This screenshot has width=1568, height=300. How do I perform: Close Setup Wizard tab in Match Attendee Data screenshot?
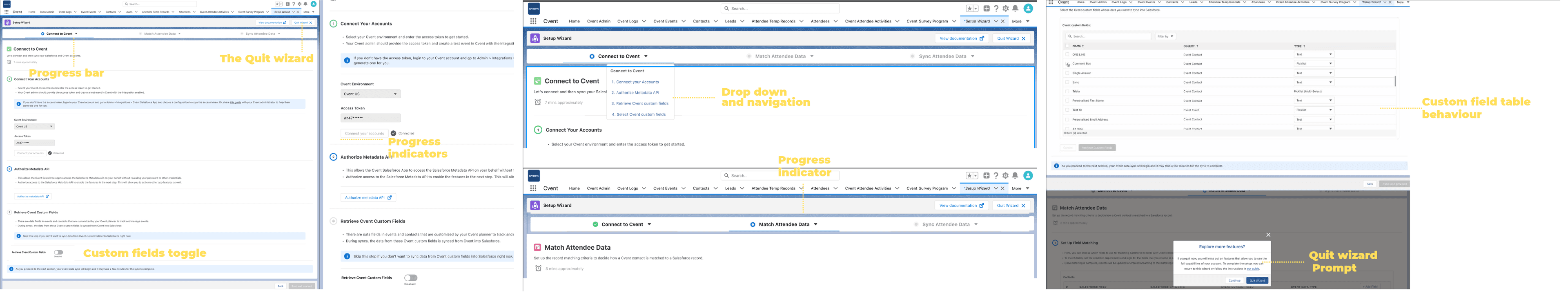(x=1003, y=188)
